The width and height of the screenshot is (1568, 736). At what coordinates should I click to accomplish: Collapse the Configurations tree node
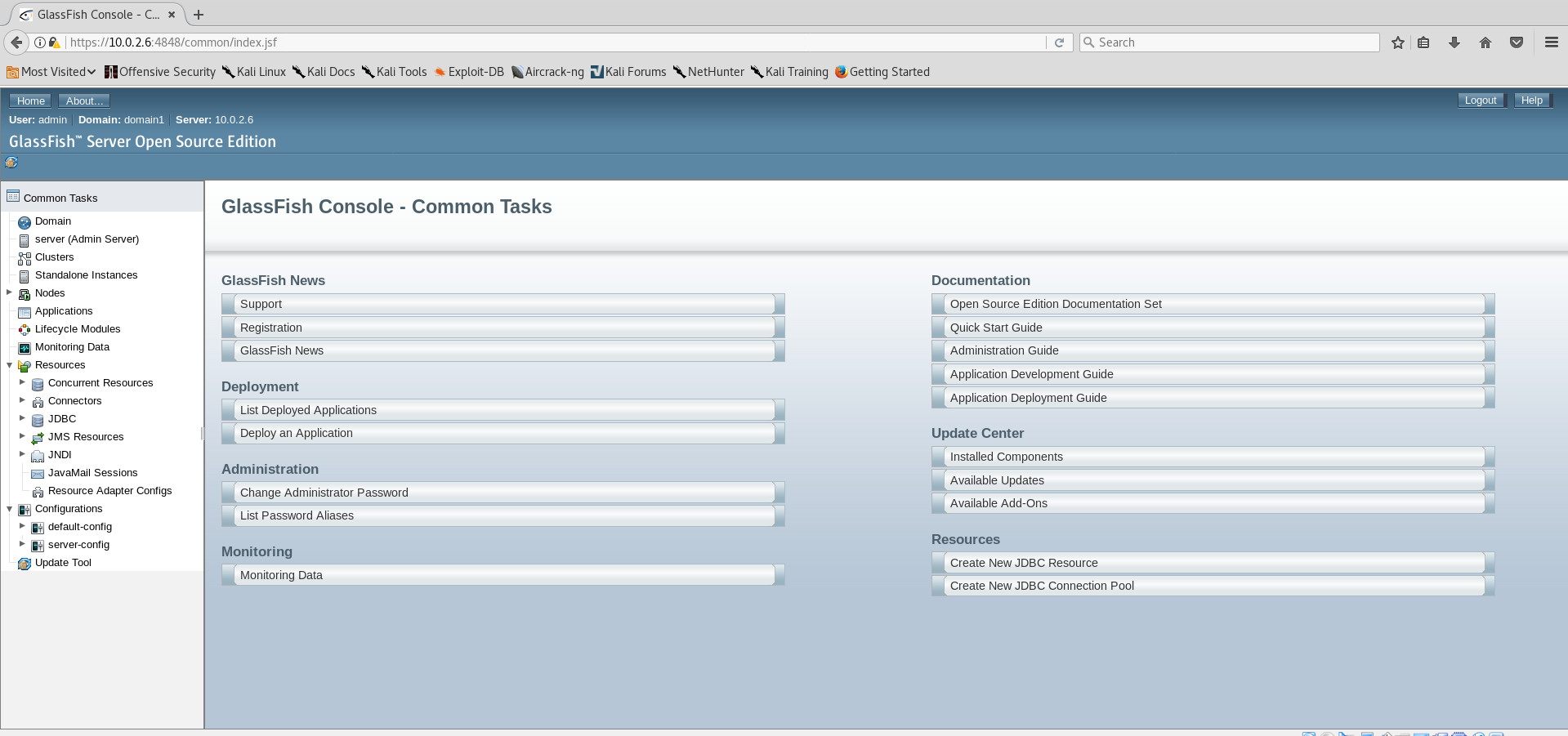(x=9, y=508)
